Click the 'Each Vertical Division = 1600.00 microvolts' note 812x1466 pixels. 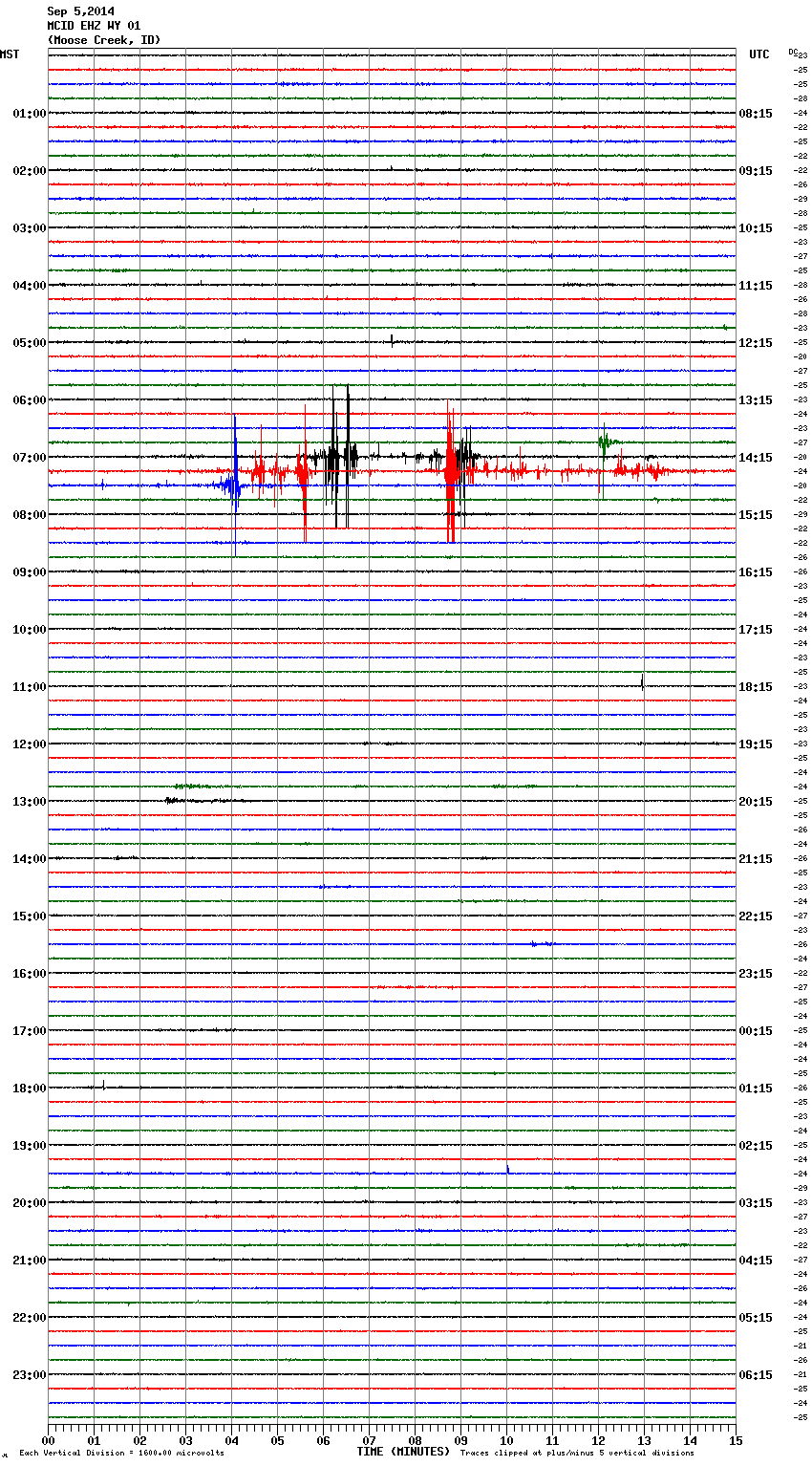coord(121,1454)
